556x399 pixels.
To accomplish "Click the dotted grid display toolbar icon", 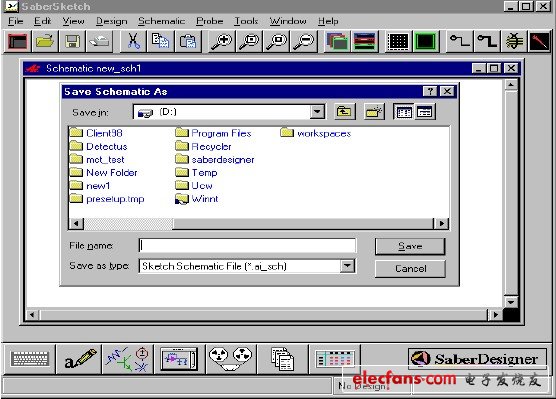I will pos(398,41).
